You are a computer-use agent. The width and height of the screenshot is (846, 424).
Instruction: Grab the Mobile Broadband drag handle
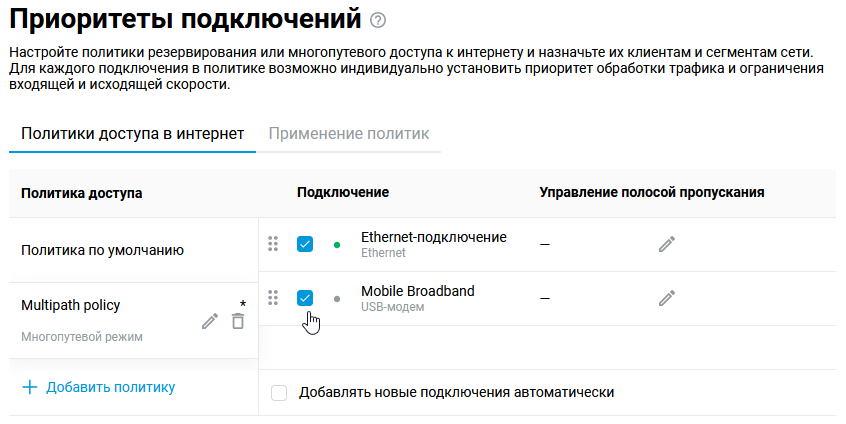272,298
